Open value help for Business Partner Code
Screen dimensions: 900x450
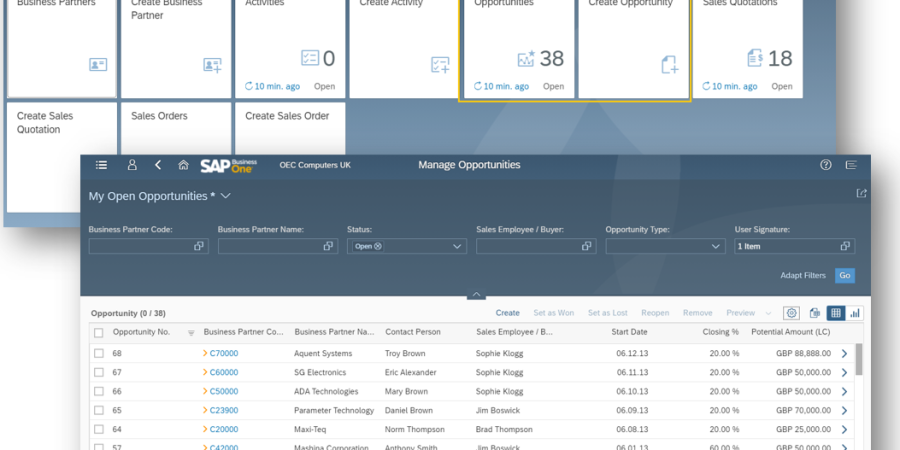(199, 246)
